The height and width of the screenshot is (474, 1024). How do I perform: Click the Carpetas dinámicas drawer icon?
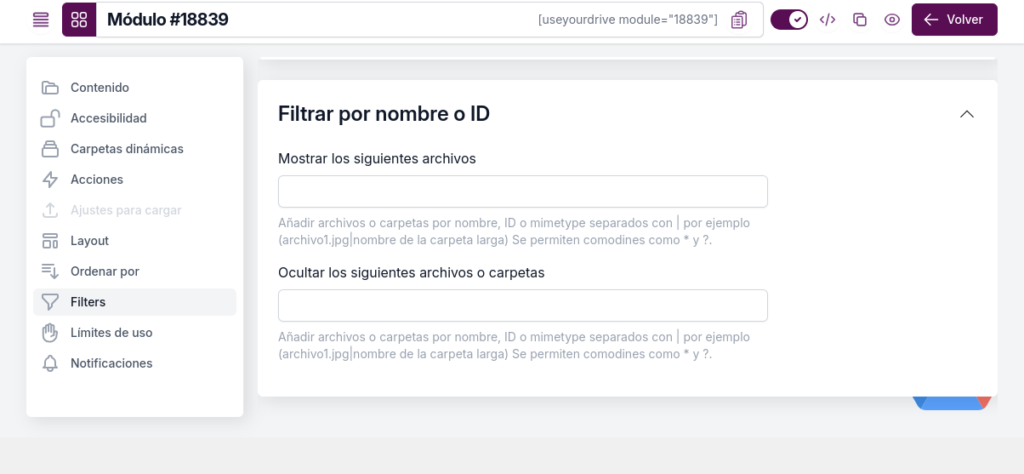pos(50,149)
